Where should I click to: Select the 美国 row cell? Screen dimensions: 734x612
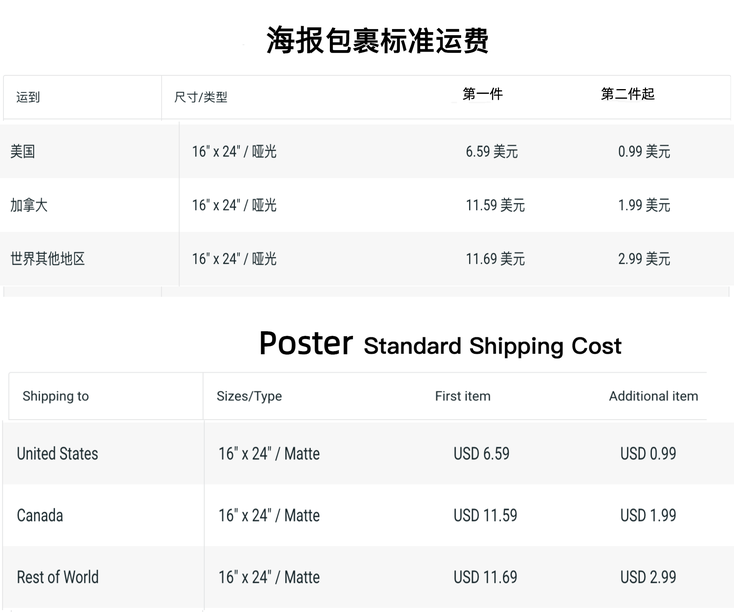(23, 152)
